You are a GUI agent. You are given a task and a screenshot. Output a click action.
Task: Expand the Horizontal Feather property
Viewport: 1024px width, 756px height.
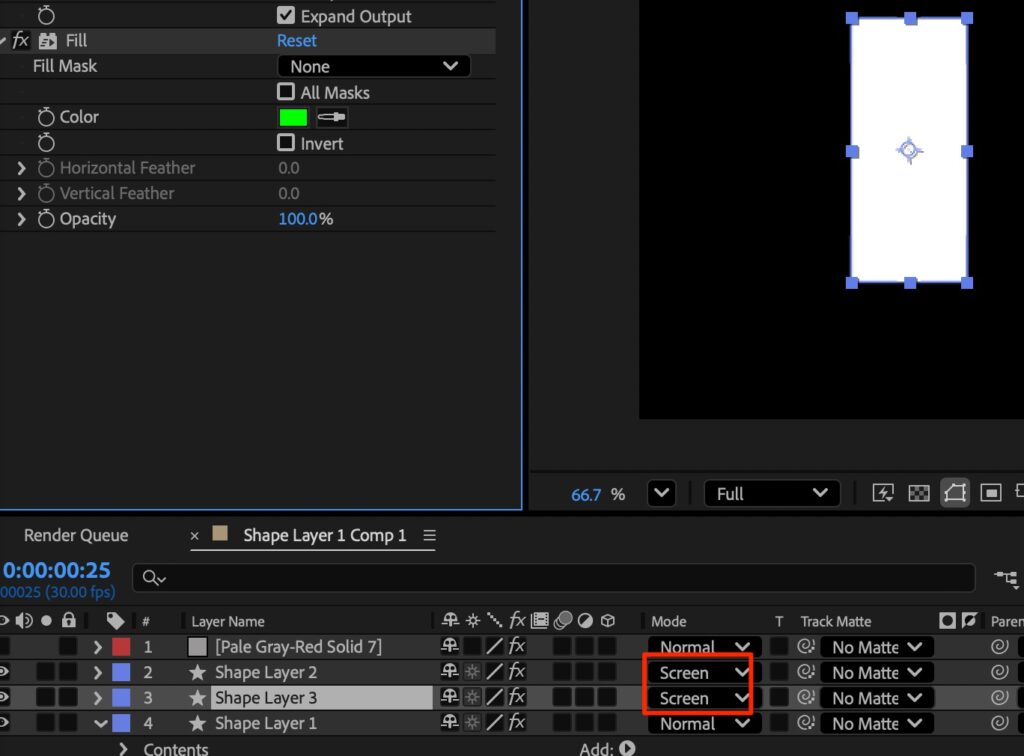point(21,168)
